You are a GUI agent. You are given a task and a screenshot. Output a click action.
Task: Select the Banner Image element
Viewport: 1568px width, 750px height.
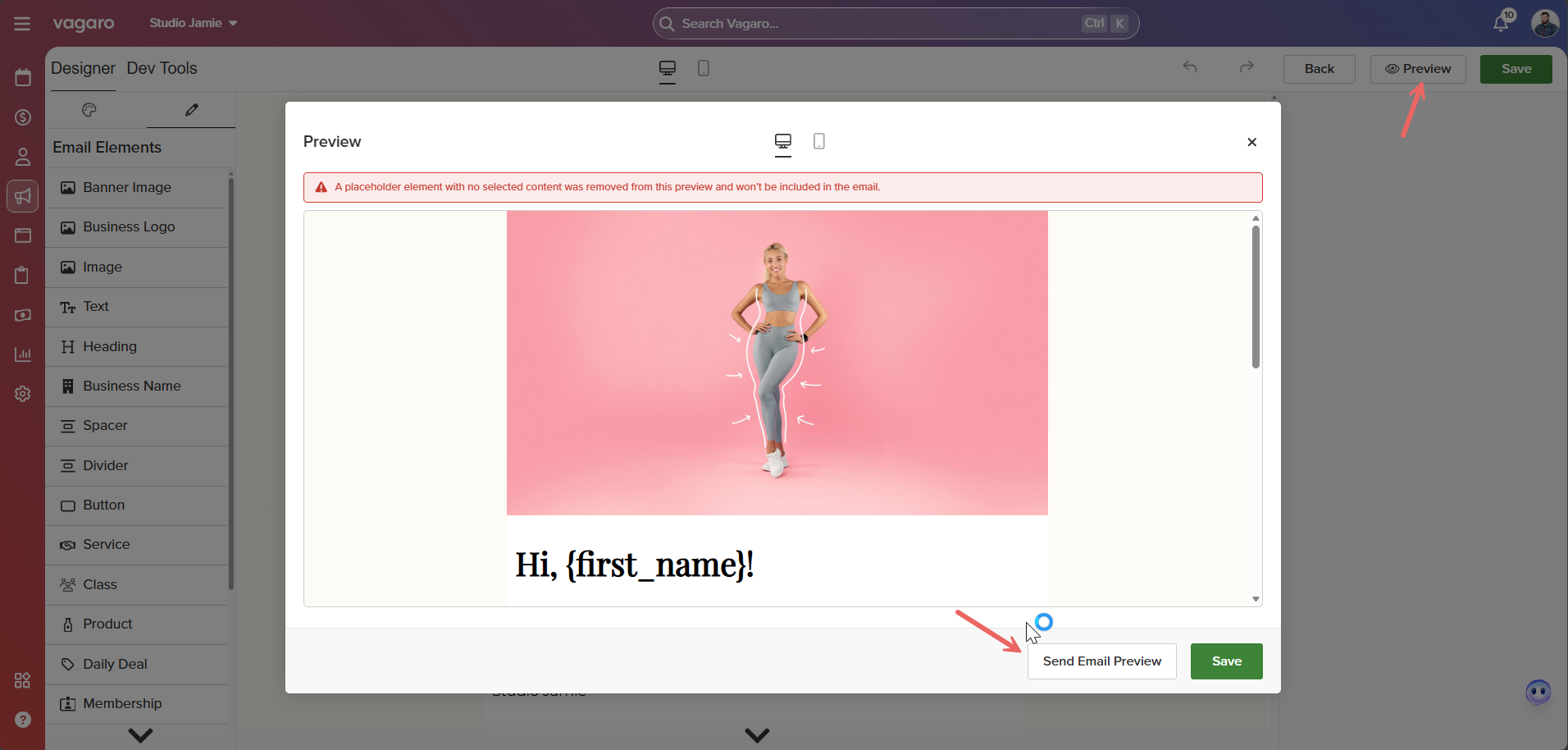[x=136, y=188]
